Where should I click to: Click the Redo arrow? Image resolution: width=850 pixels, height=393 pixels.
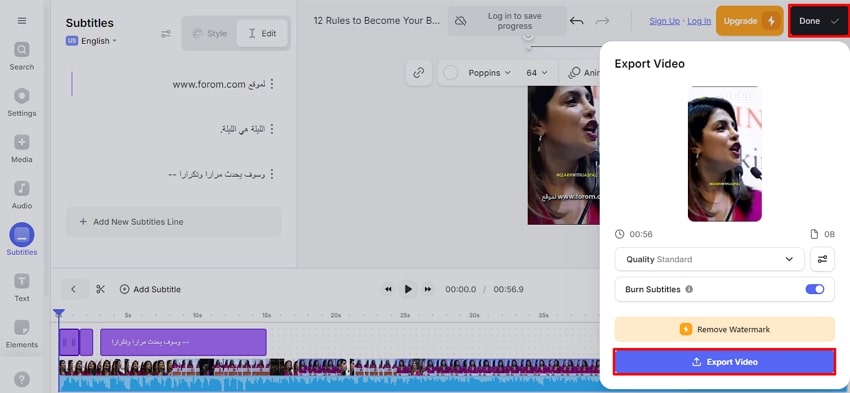click(x=602, y=21)
